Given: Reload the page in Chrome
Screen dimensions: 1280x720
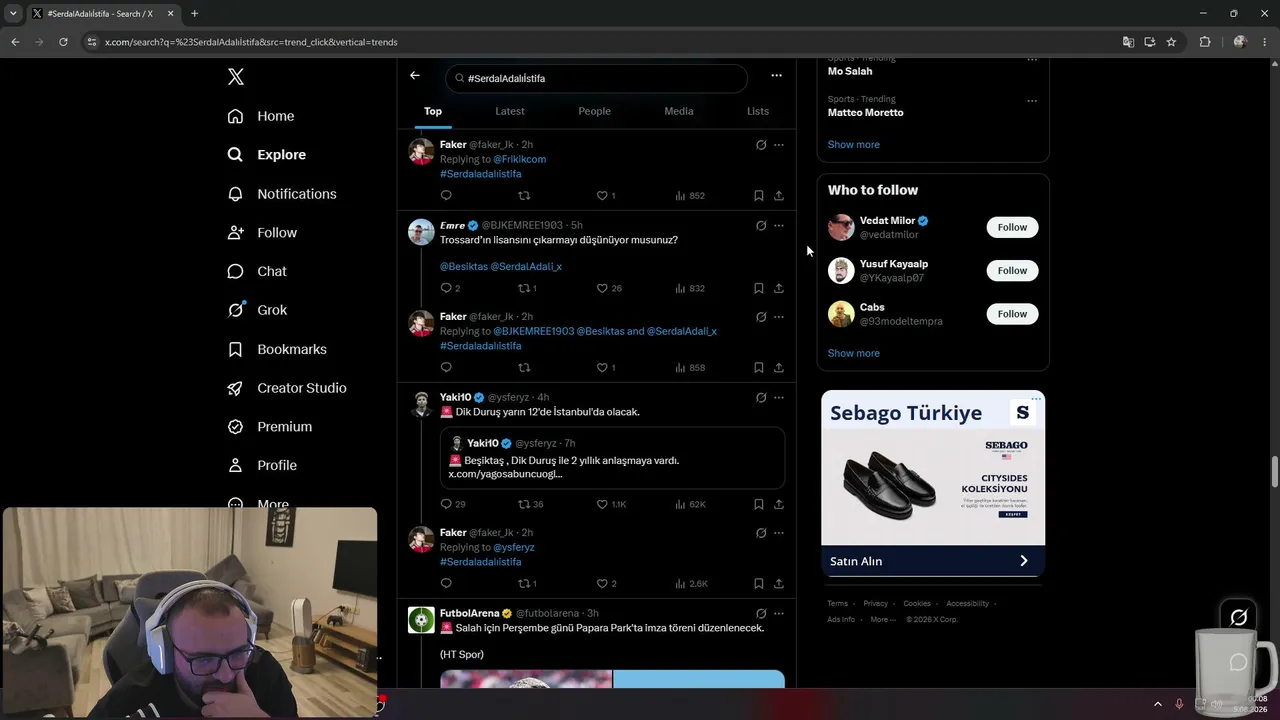Looking at the screenshot, I should (x=63, y=42).
